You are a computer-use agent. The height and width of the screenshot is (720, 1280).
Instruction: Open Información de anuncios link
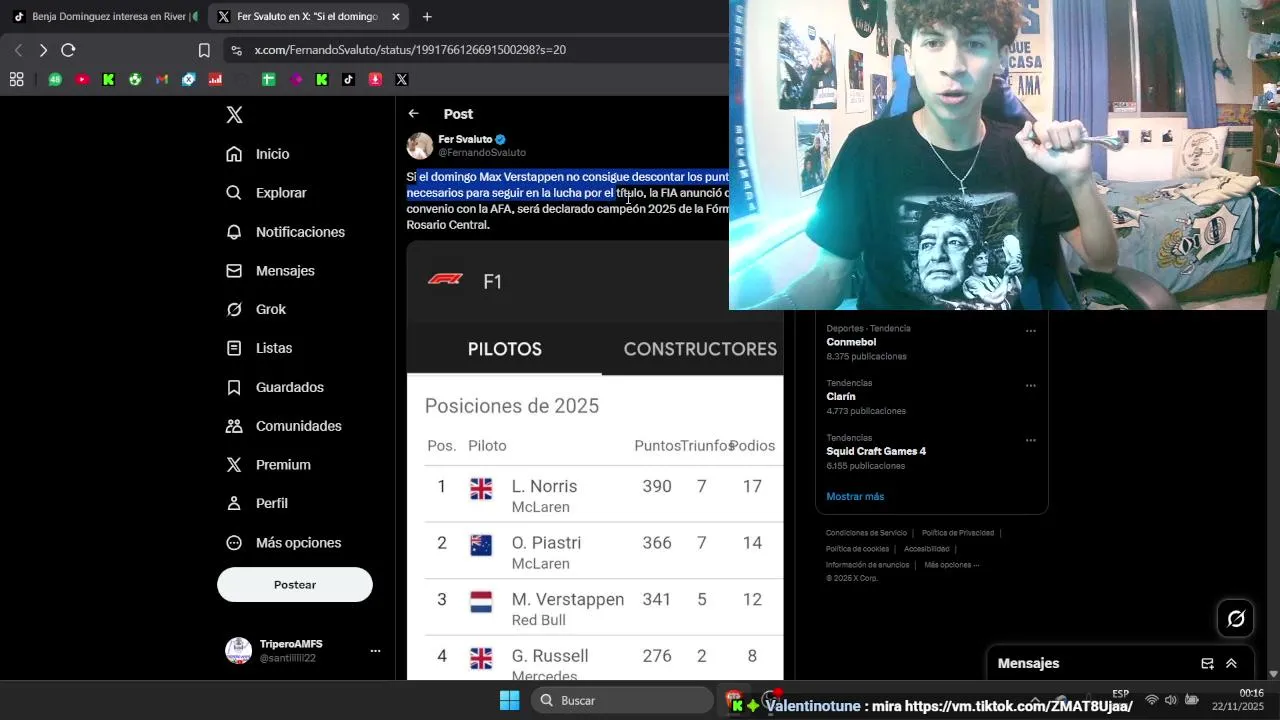click(x=867, y=565)
